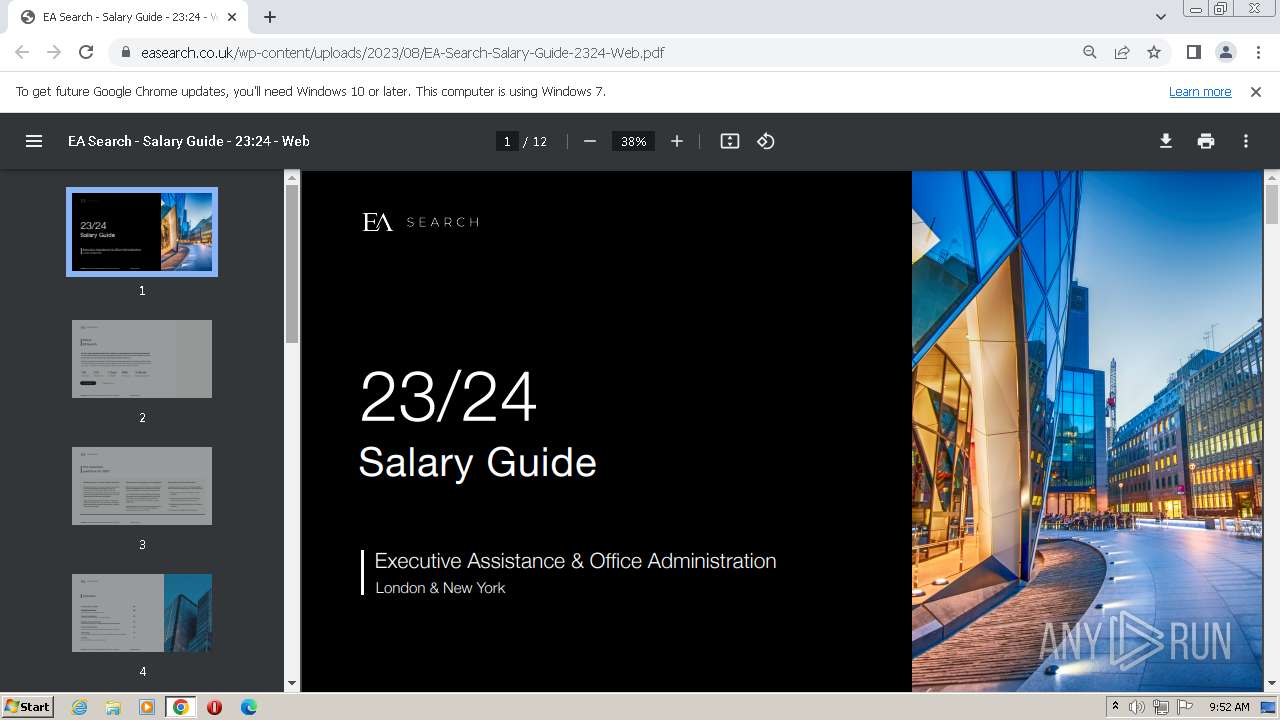Select page 1 thumbnail
Viewport: 1280px width, 720px height.
(142, 232)
